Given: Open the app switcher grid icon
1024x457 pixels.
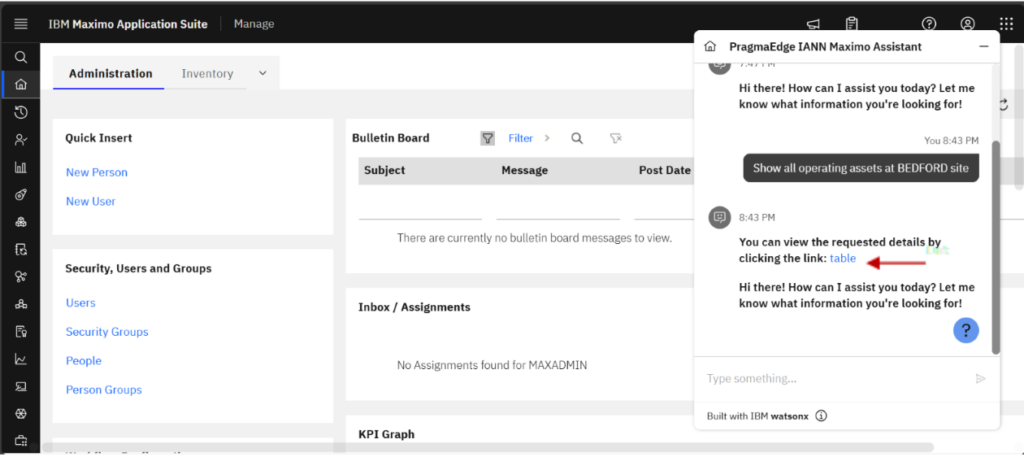Looking at the screenshot, I should coord(1006,24).
